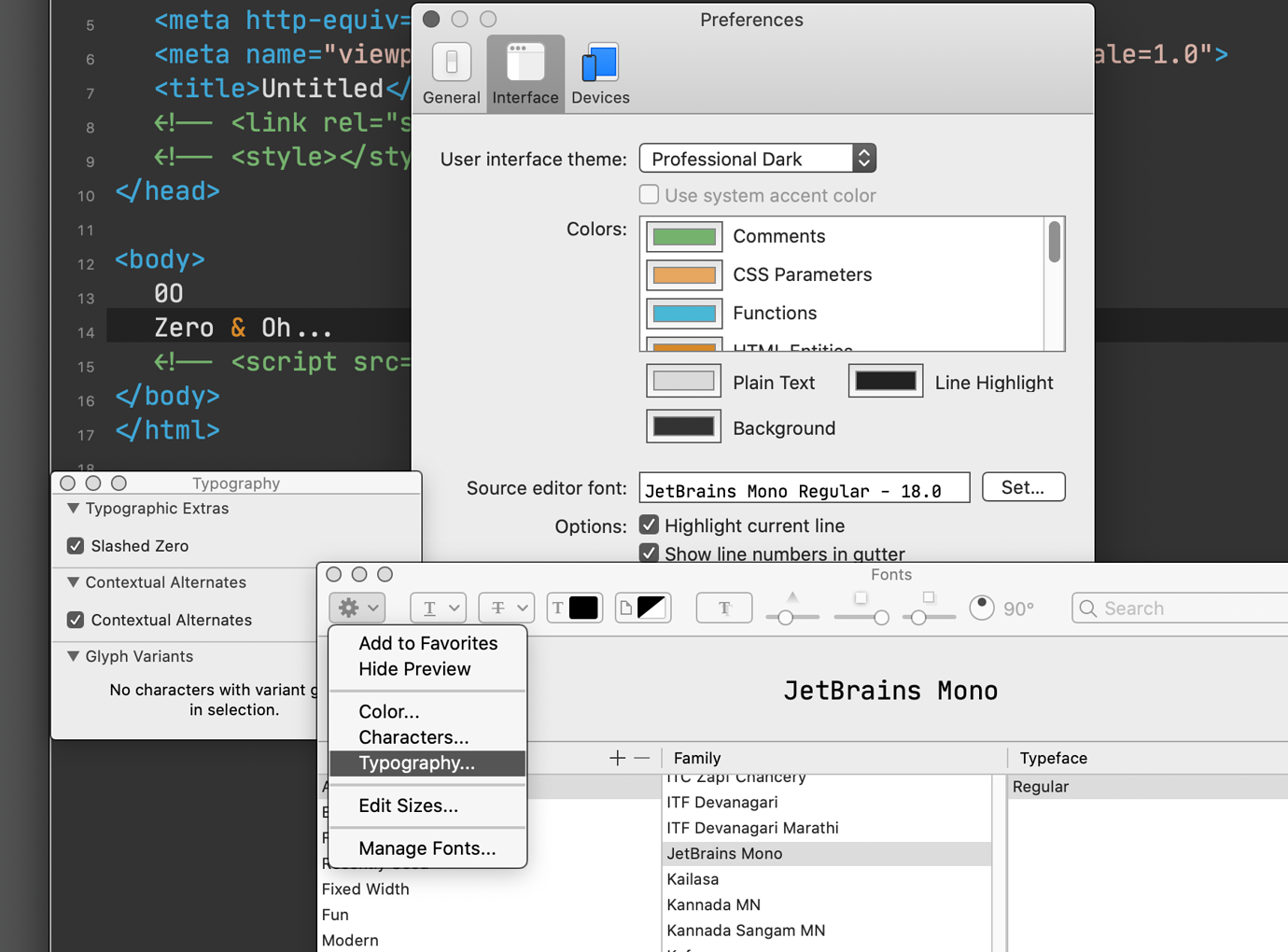Click the Source editor font field

(805, 488)
